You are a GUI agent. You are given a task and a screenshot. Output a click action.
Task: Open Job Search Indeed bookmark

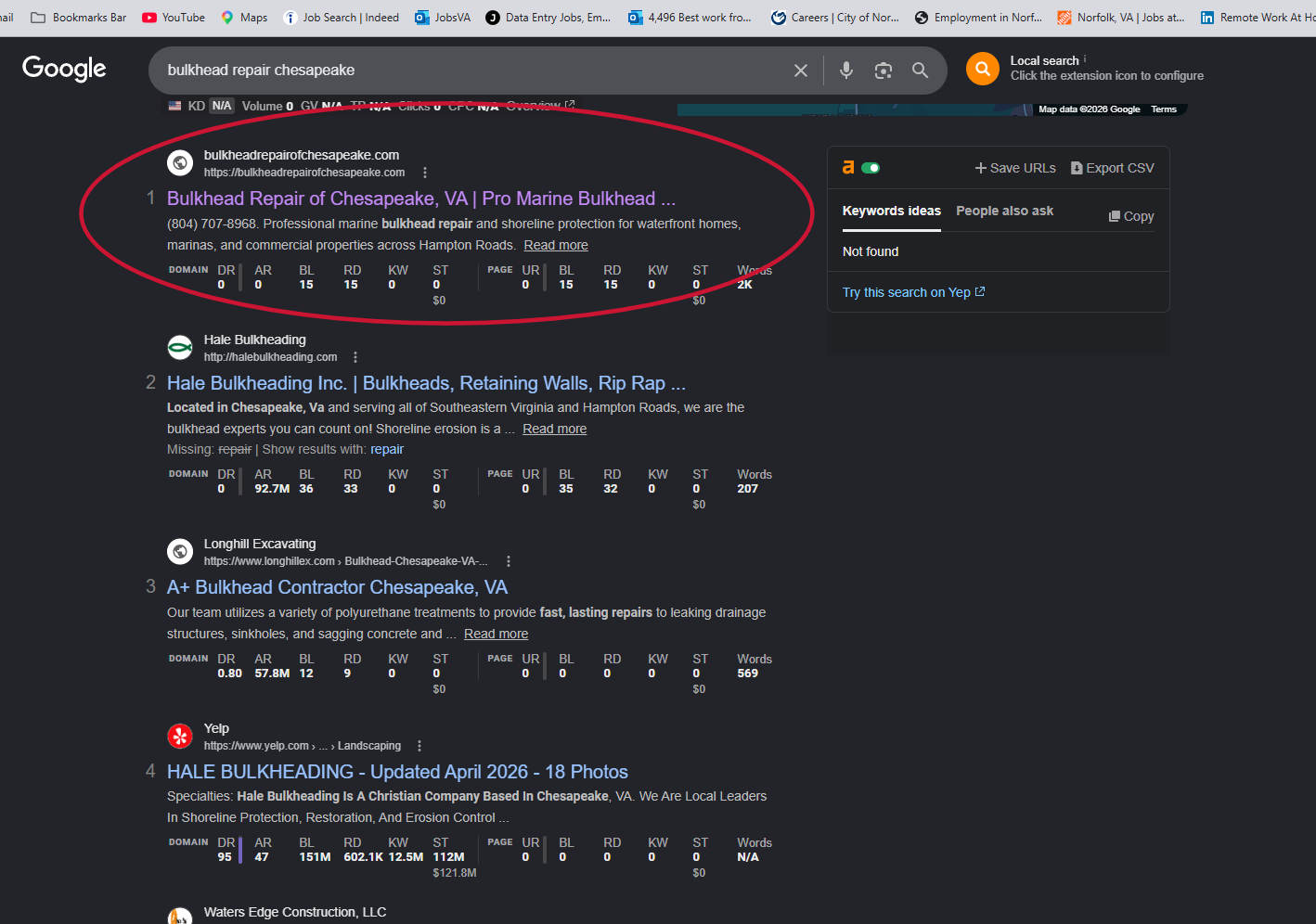pos(341,18)
